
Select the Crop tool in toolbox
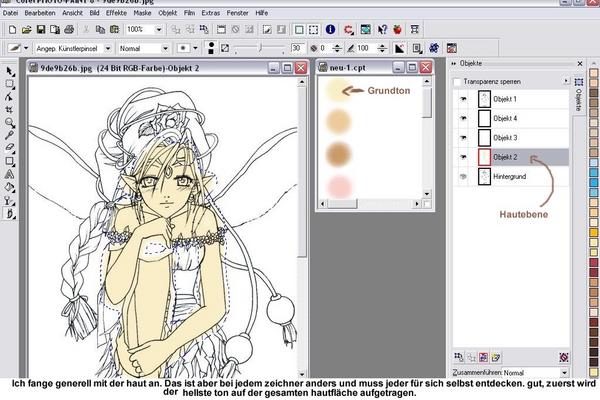pyautogui.click(x=10, y=110)
